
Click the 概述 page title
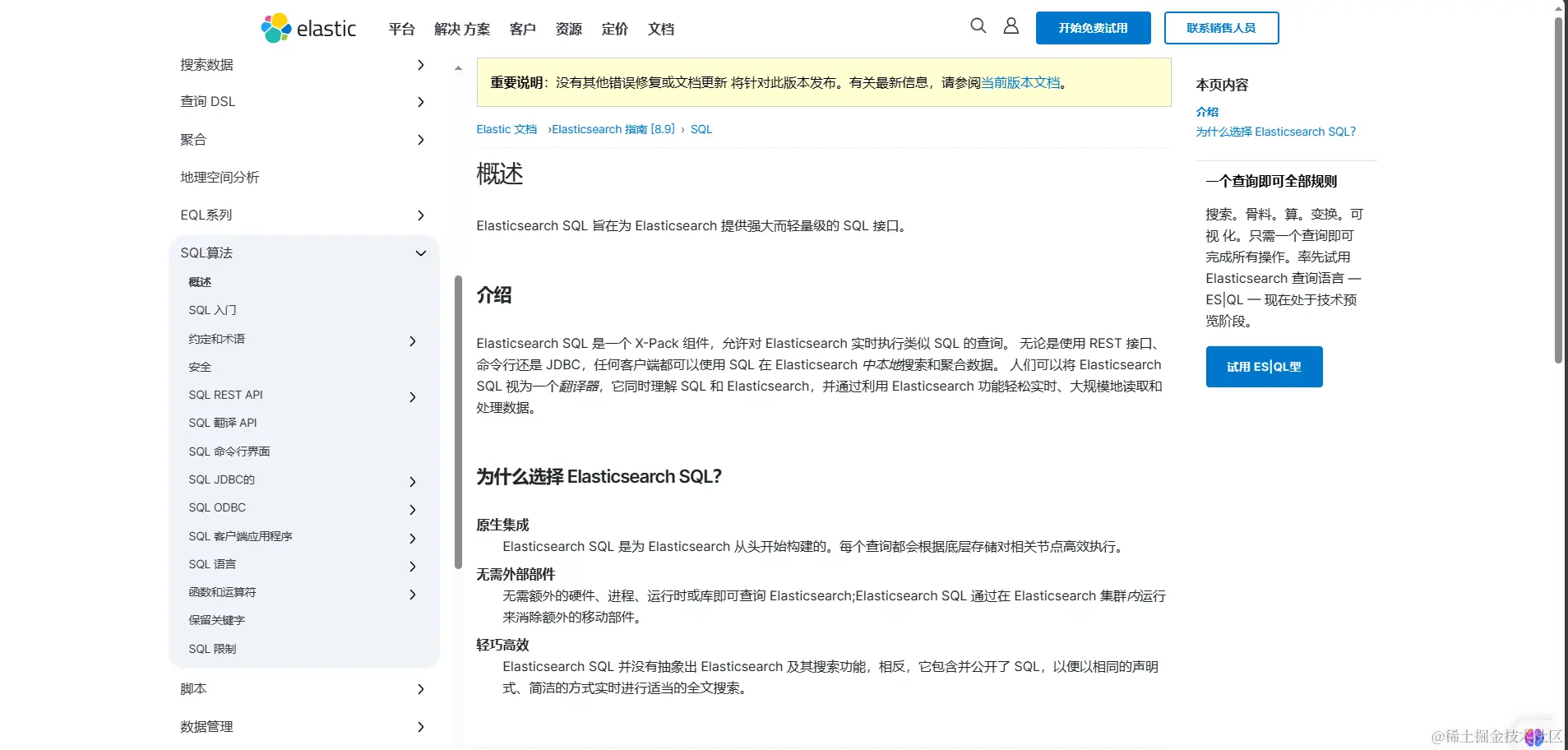click(500, 174)
